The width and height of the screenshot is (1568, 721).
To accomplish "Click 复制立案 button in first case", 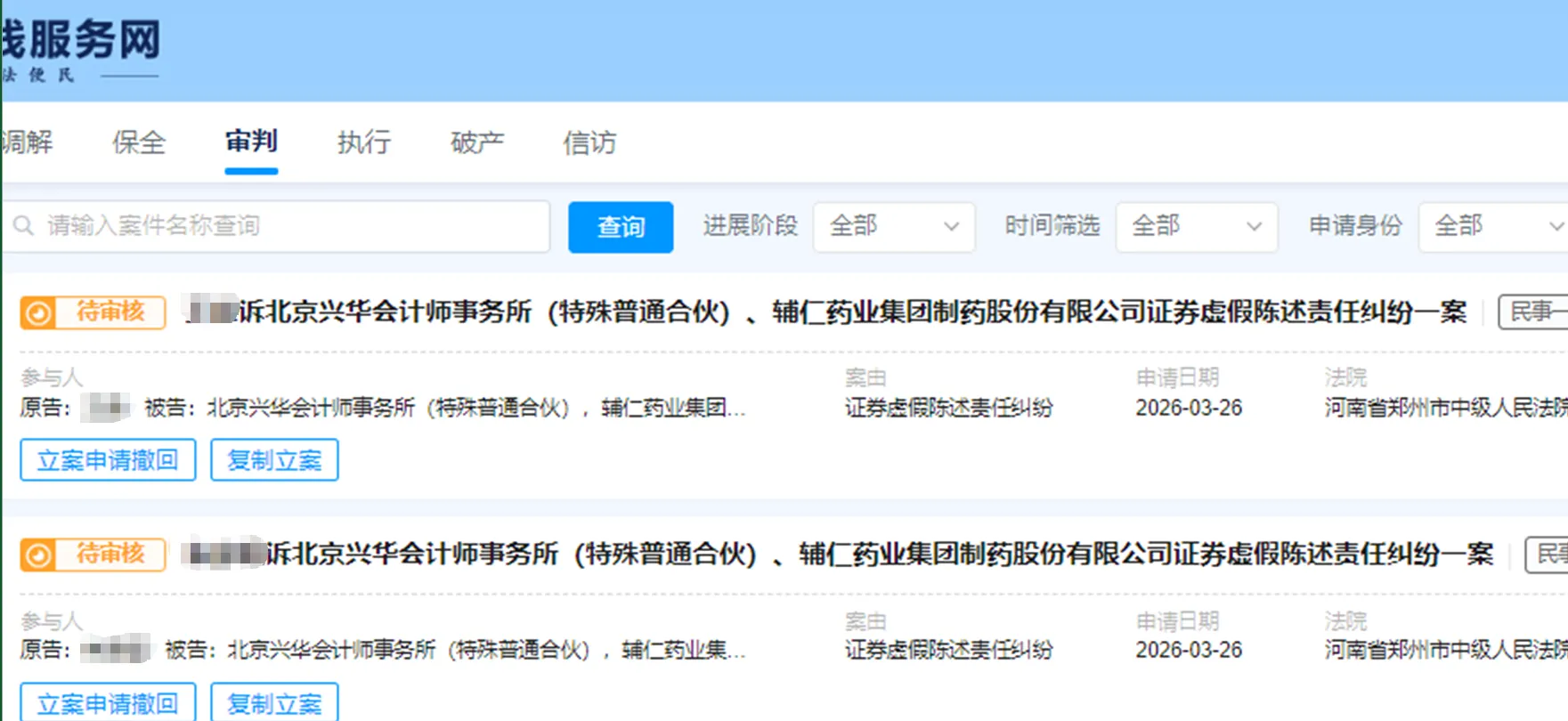I will tap(274, 460).
